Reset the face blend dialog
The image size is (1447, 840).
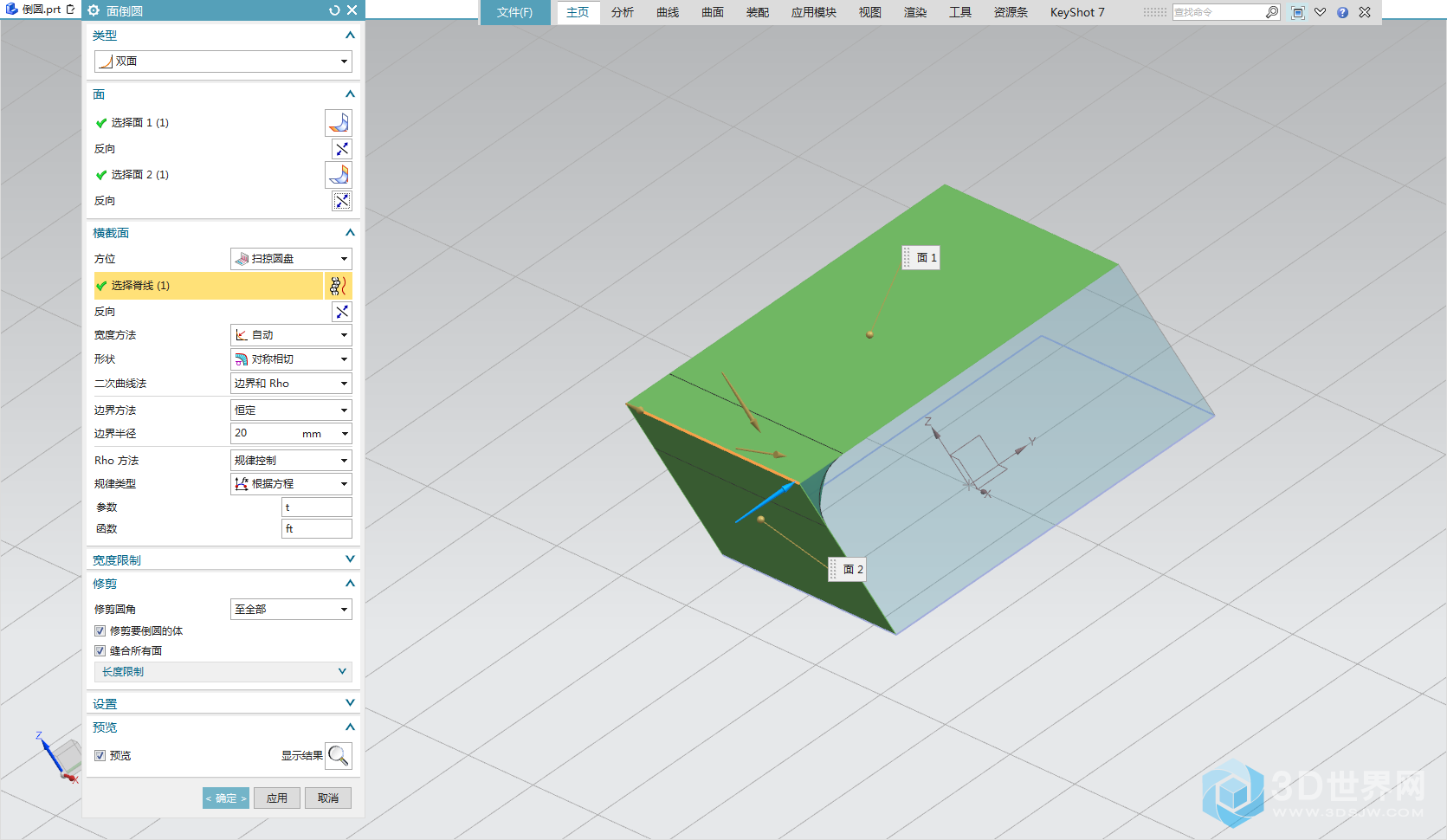tap(334, 10)
